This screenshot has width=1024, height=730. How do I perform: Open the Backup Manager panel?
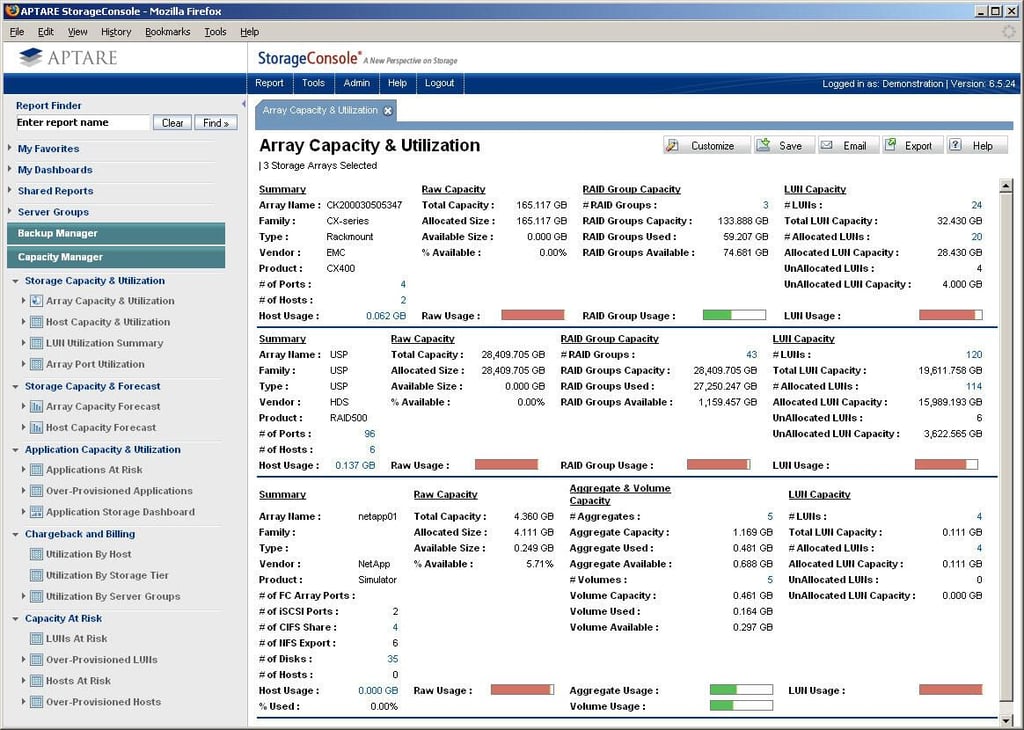[116, 234]
